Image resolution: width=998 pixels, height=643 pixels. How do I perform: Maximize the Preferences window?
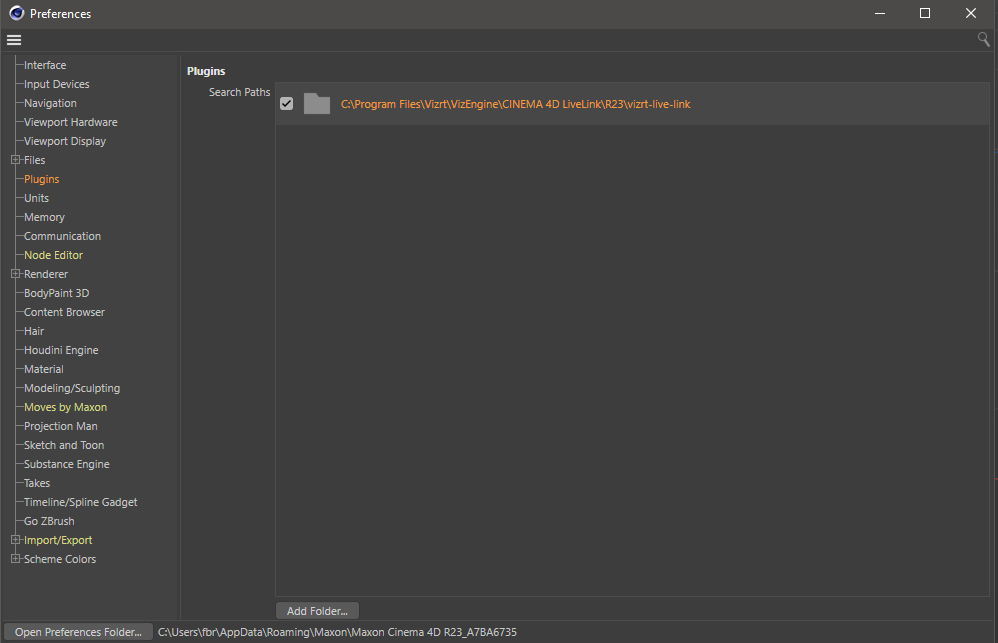924,13
